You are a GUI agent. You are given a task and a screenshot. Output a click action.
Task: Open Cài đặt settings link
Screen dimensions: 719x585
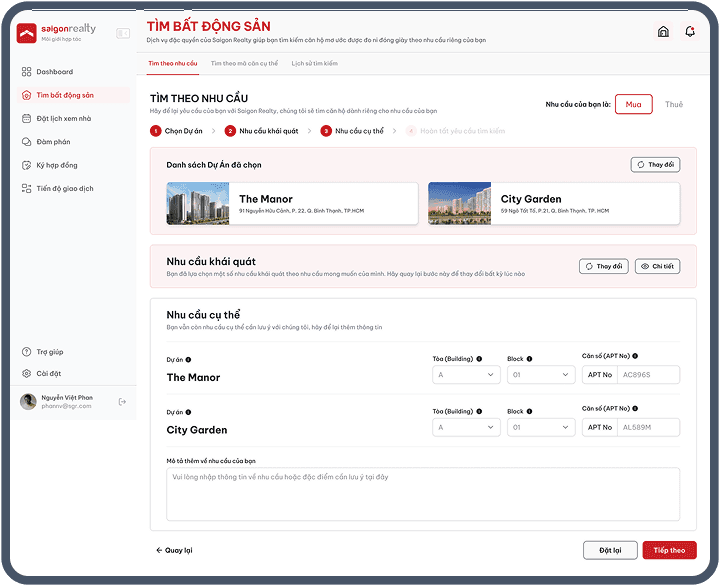pyautogui.click(x=49, y=373)
